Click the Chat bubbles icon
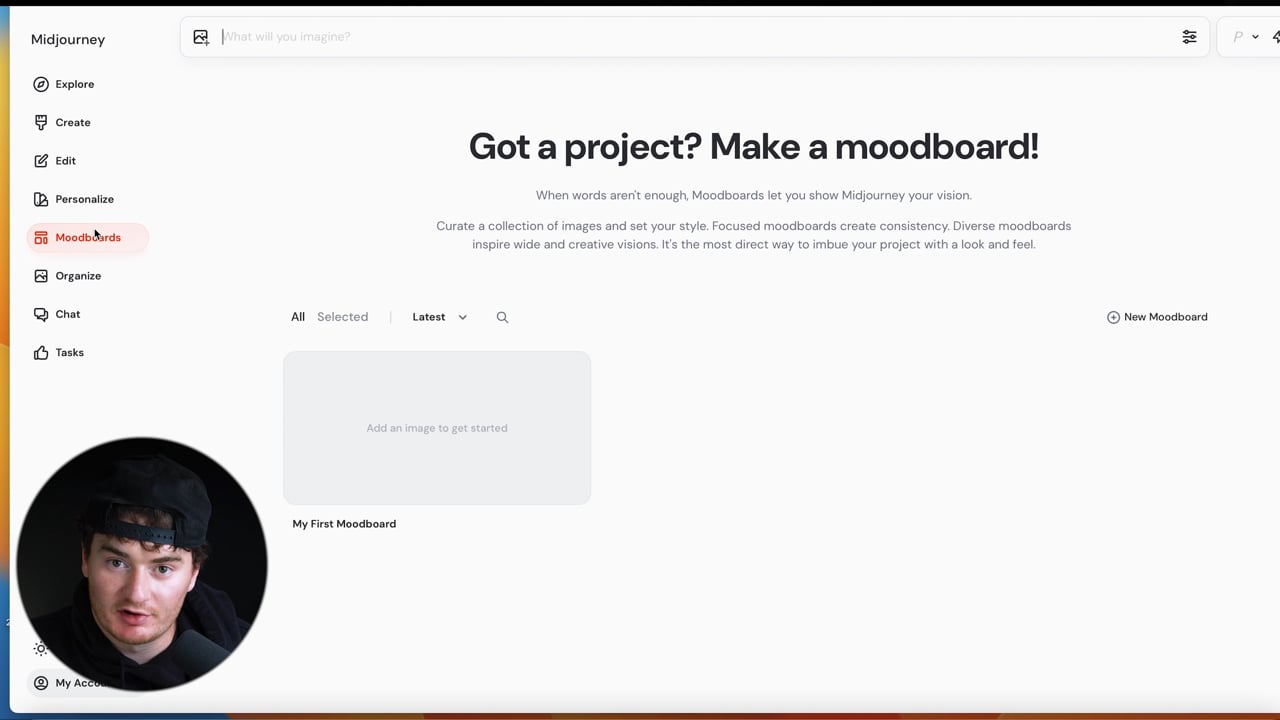 41,314
